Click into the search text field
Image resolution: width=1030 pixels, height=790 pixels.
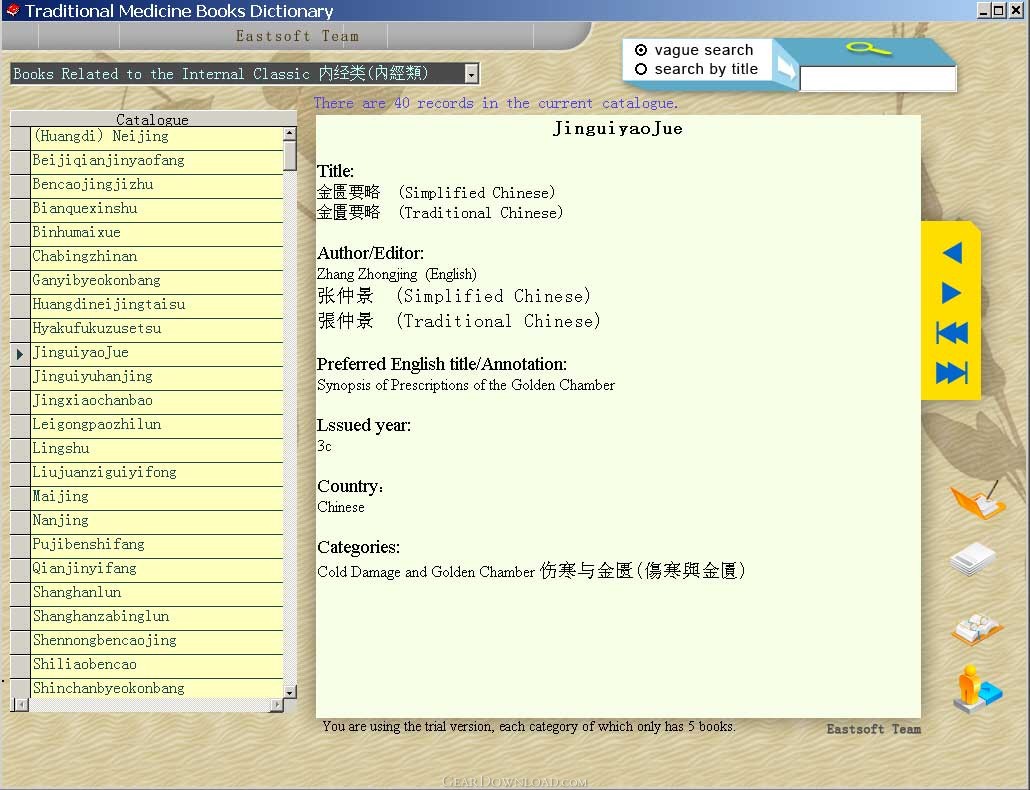[x=877, y=79]
